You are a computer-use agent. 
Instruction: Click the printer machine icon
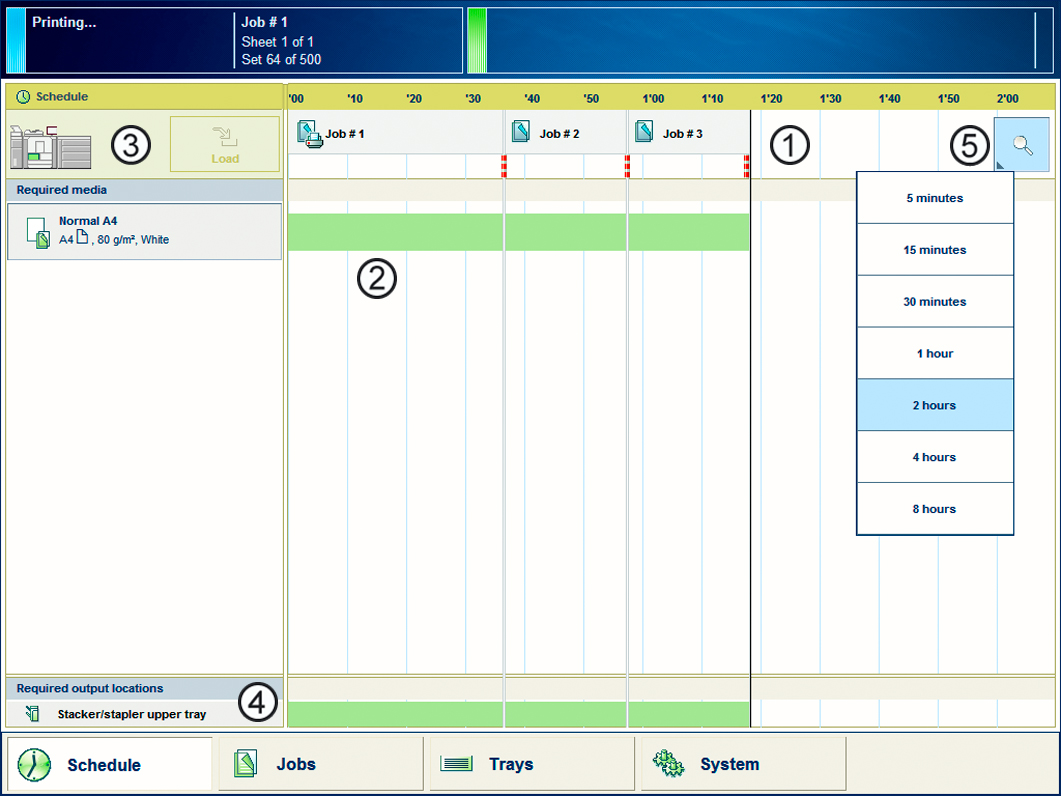coord(50,147)
